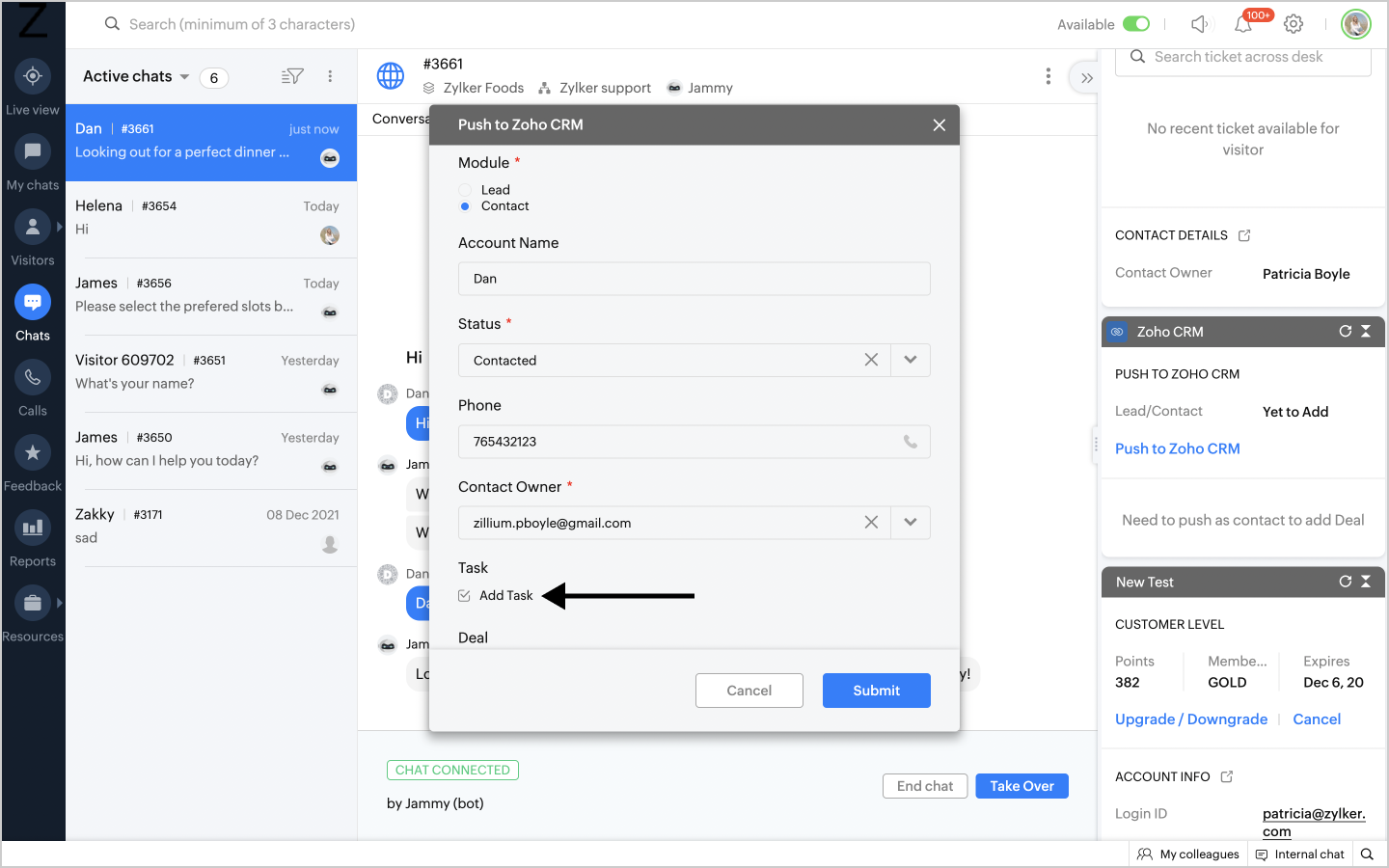Image resolution: width=1389 pixels, height=868 pixels.
Task: Click Search ticket across desk field
Action: pyautogui.click(x=1243, y=57)
